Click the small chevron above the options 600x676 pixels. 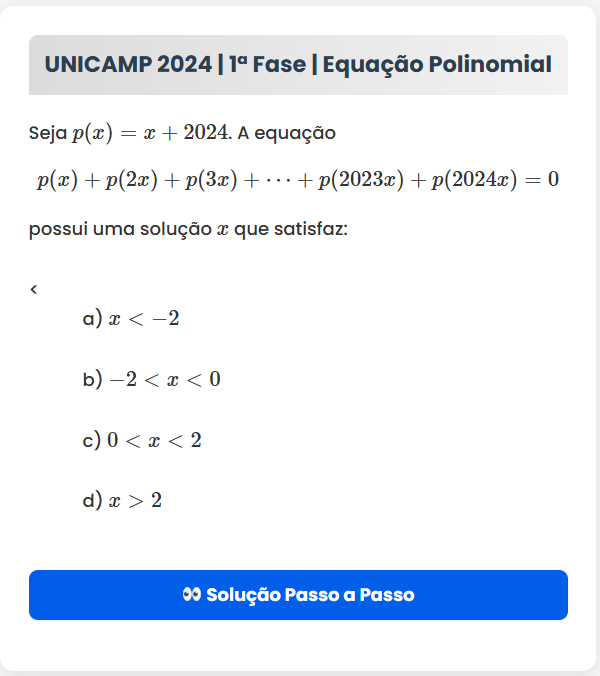coord(34,290)
